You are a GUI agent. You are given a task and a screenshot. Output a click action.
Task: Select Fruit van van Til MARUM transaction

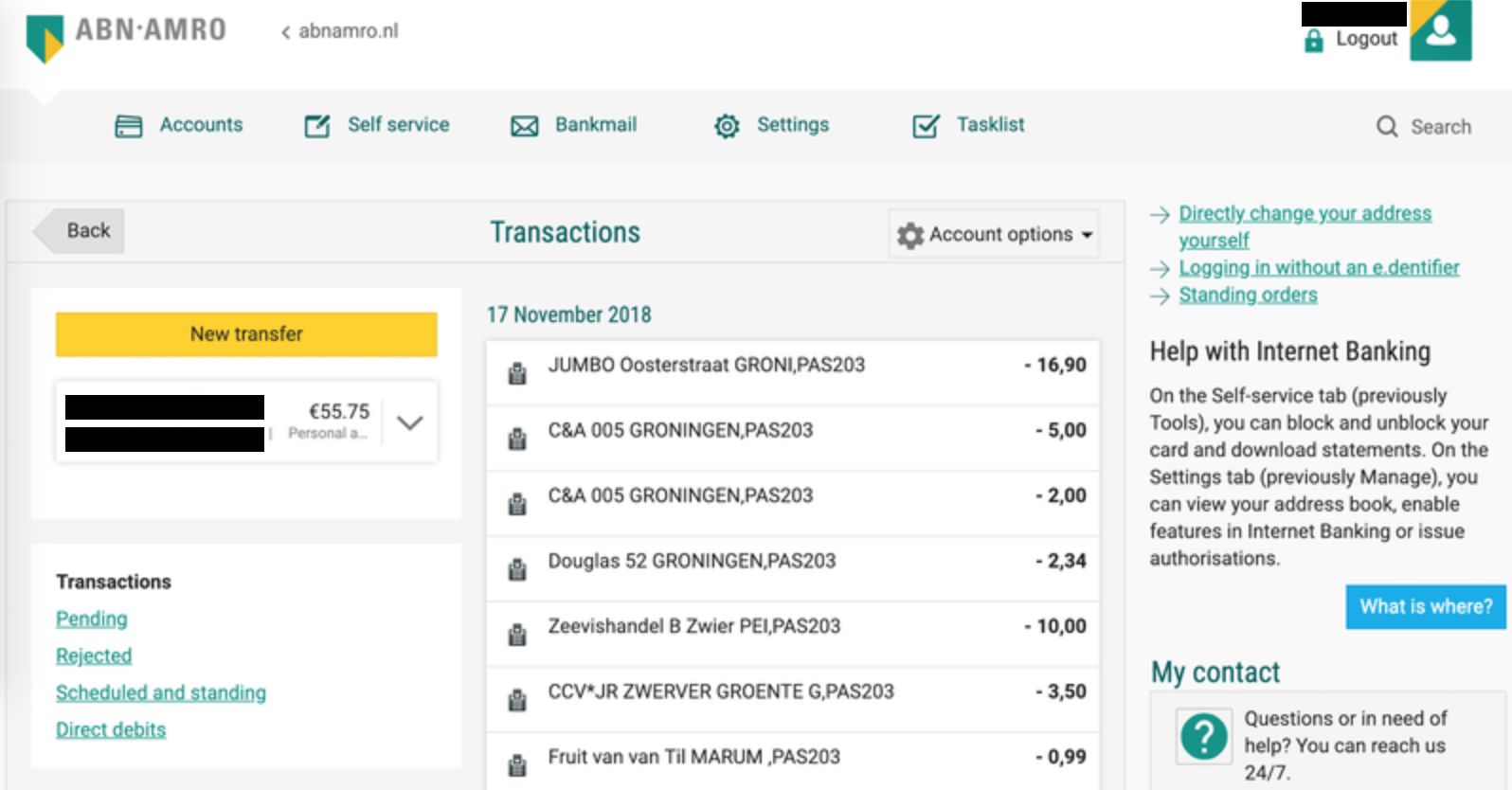(793, 762)
